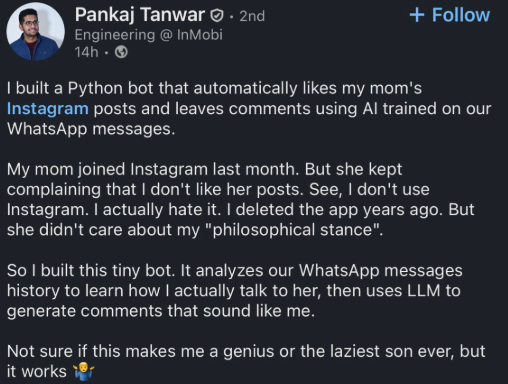Screen dimensions: 508x384
Task: Click the "it works" text before the emoji
Action: [x=37, y=372]
